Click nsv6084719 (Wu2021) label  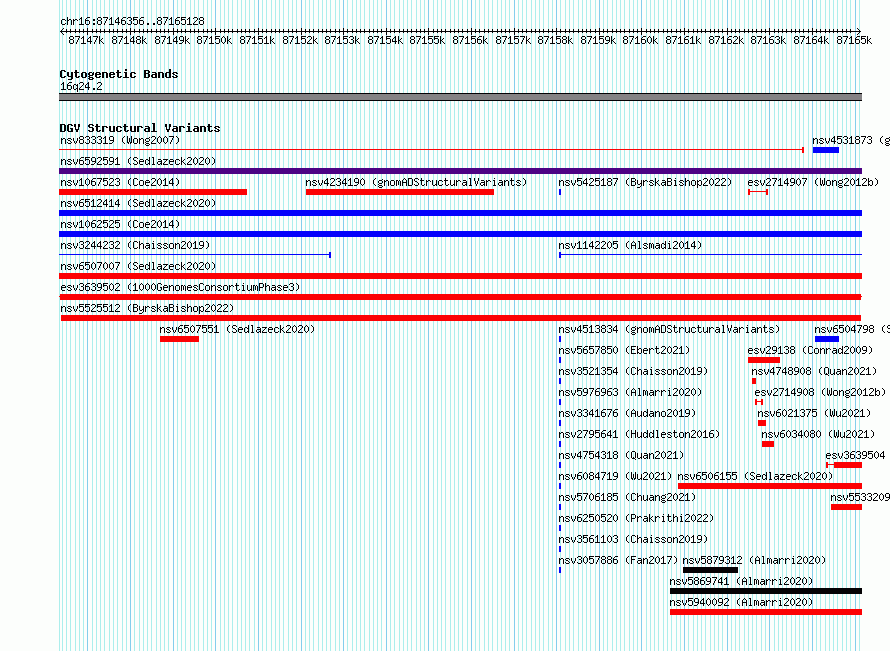pos(615,476)
